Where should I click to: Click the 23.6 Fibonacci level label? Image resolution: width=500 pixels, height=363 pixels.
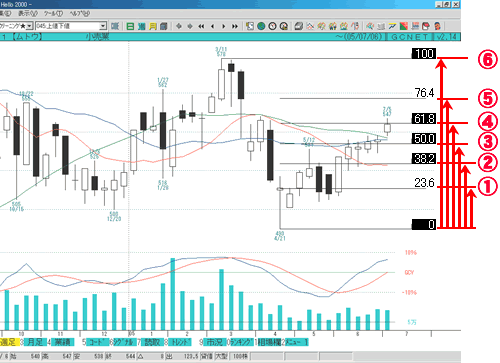[424, 183]
